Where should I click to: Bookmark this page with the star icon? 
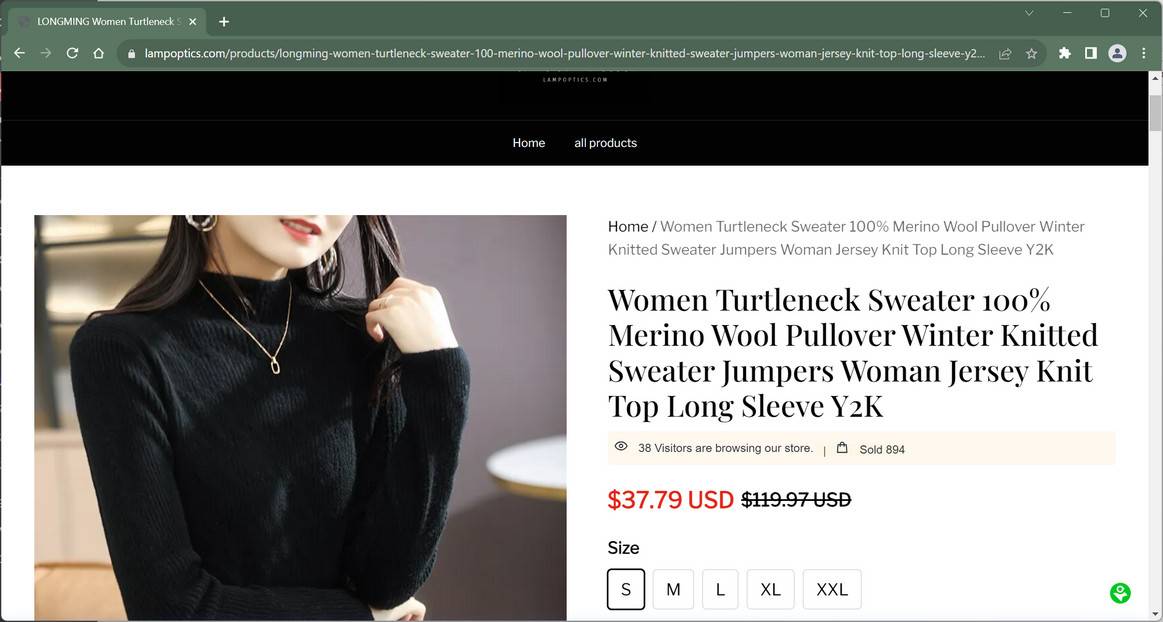pyautogui.click(x=1031, y=53)
